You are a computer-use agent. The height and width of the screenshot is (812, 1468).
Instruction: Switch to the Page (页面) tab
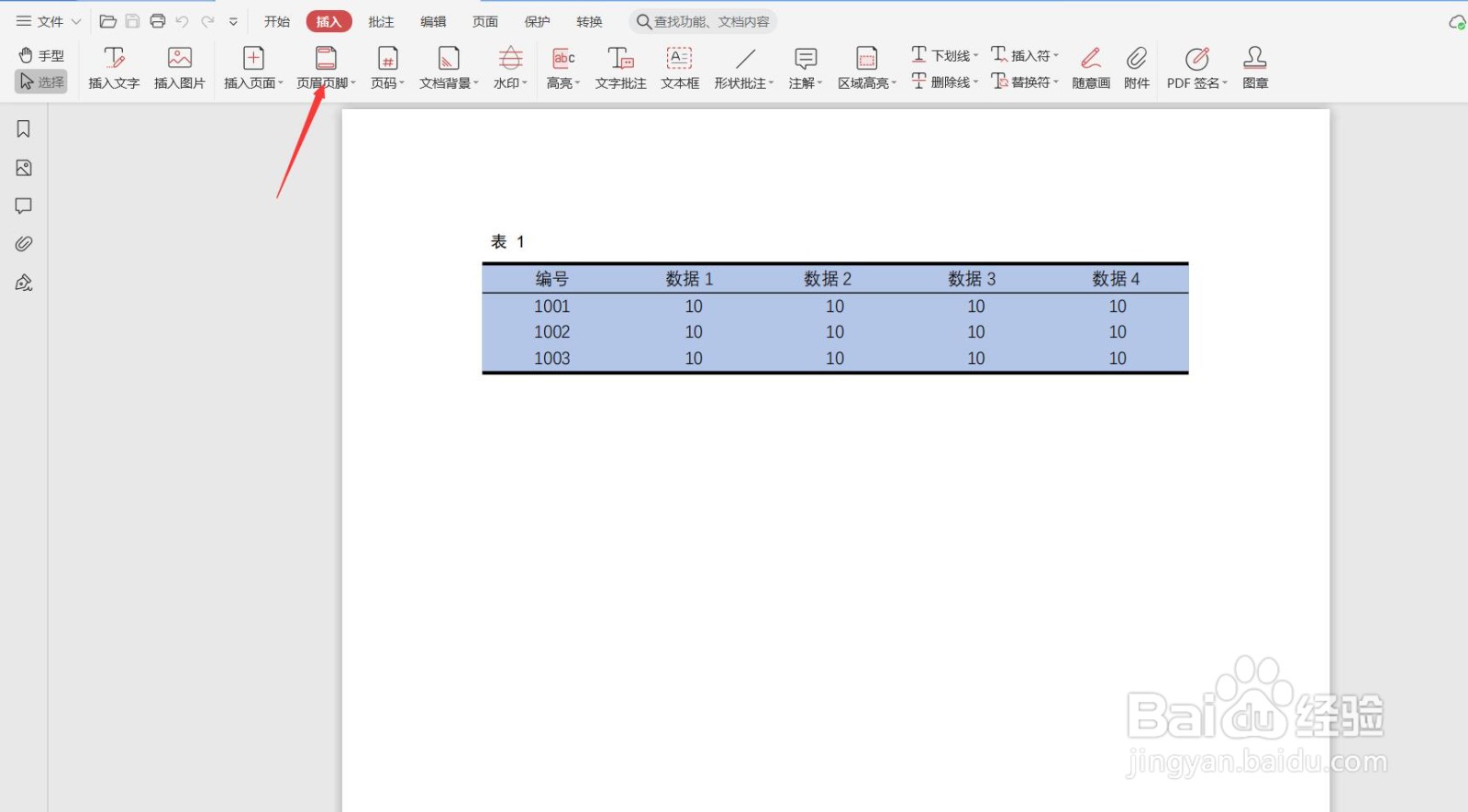485,21
